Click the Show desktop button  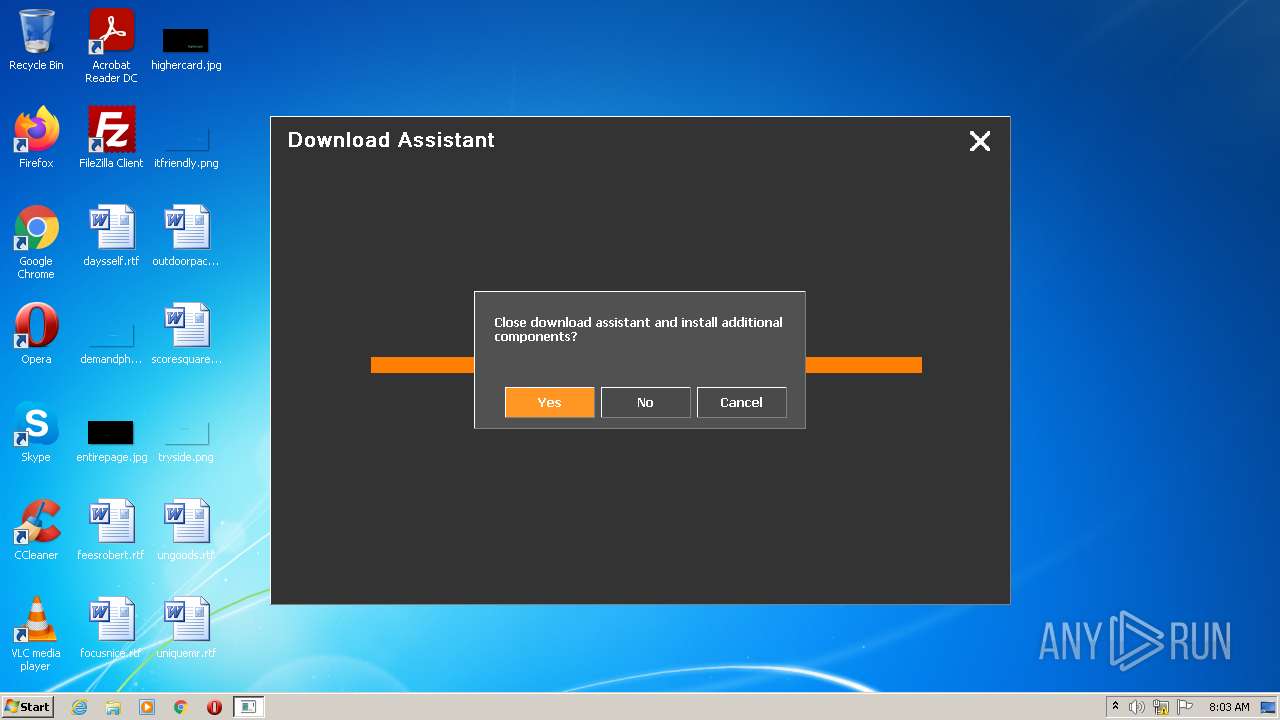tap(1269, 707)
